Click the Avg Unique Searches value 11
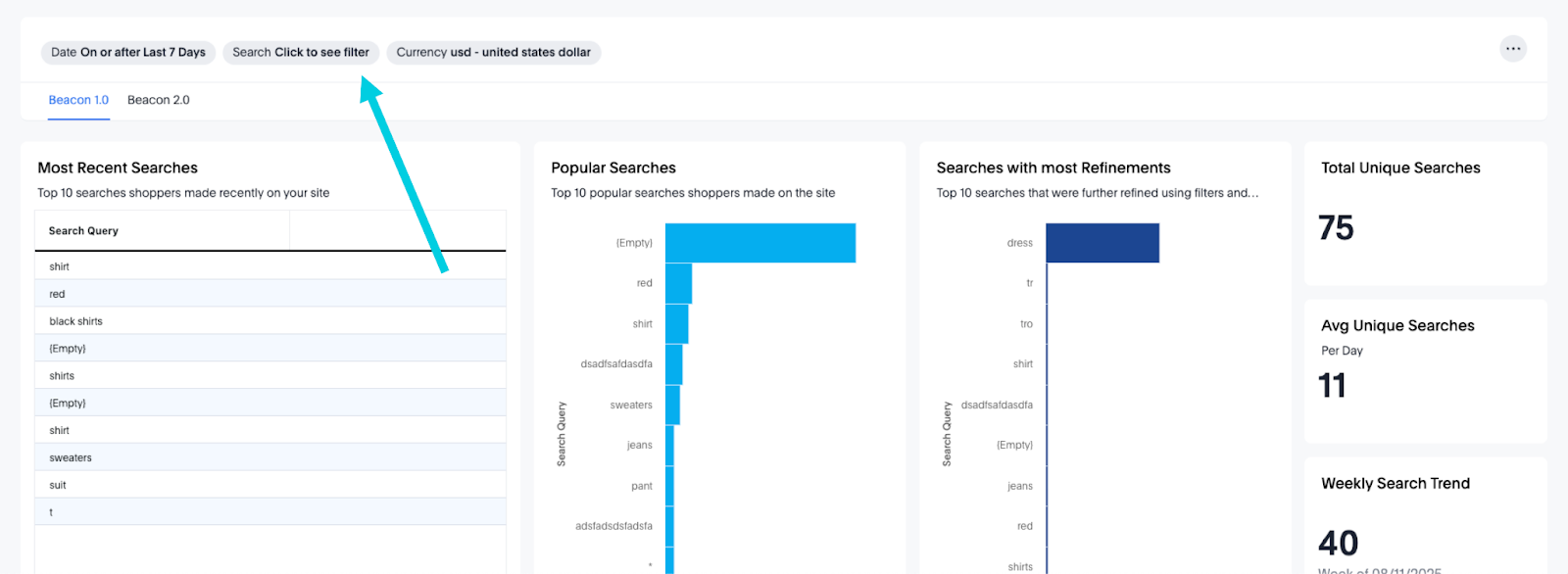The width and height of the screenshot is (1568, 574). 1332,386
